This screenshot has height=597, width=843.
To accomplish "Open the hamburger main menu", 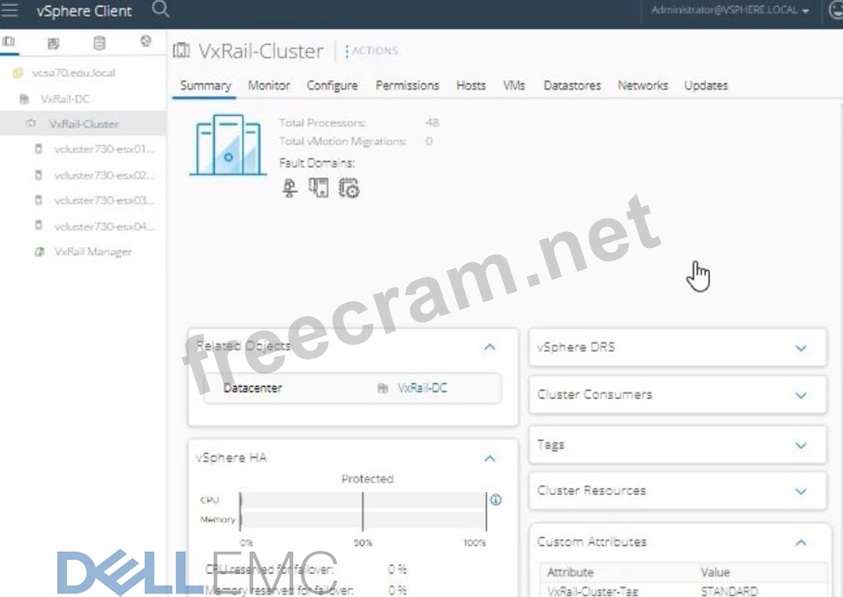I will point(10,11).
